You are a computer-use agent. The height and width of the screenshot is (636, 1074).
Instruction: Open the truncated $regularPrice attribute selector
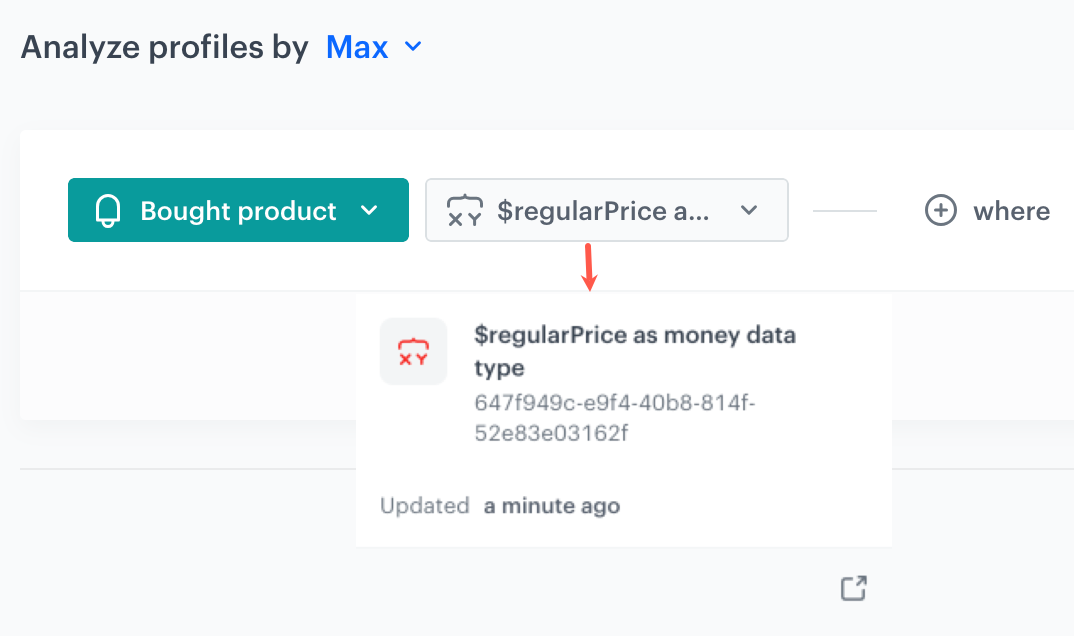[604, 211]
